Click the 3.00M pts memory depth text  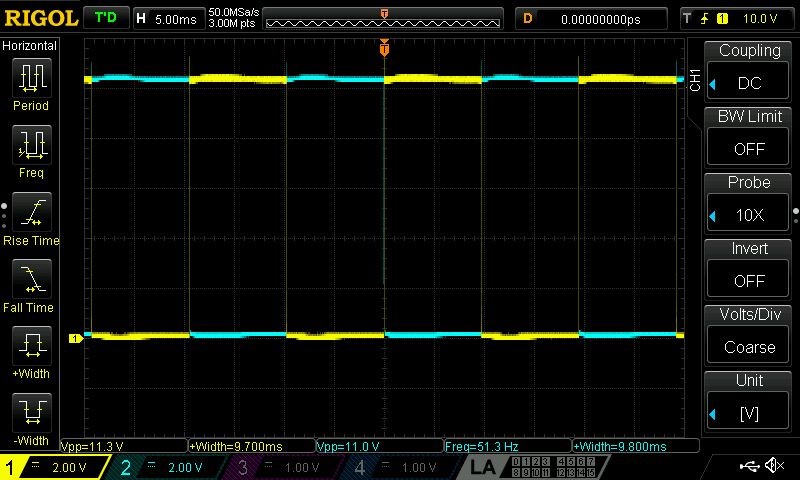pyautogui.click(x=231, y=23)
